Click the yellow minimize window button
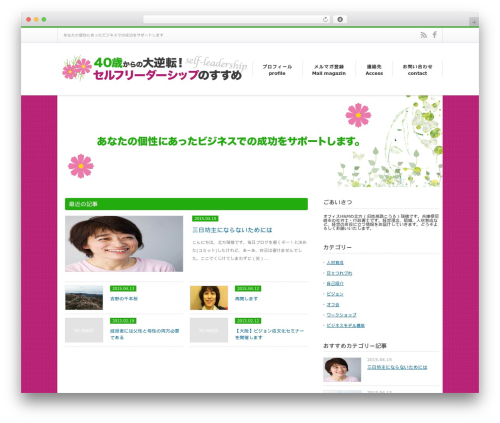The width and height of the screenshot is (500, 423). point(36,19)
